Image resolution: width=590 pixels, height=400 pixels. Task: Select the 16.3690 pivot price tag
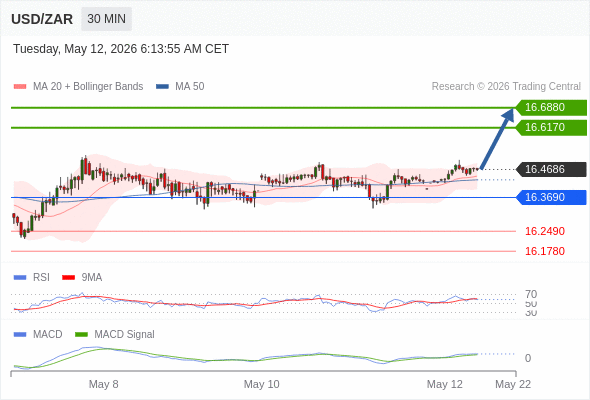551,197
